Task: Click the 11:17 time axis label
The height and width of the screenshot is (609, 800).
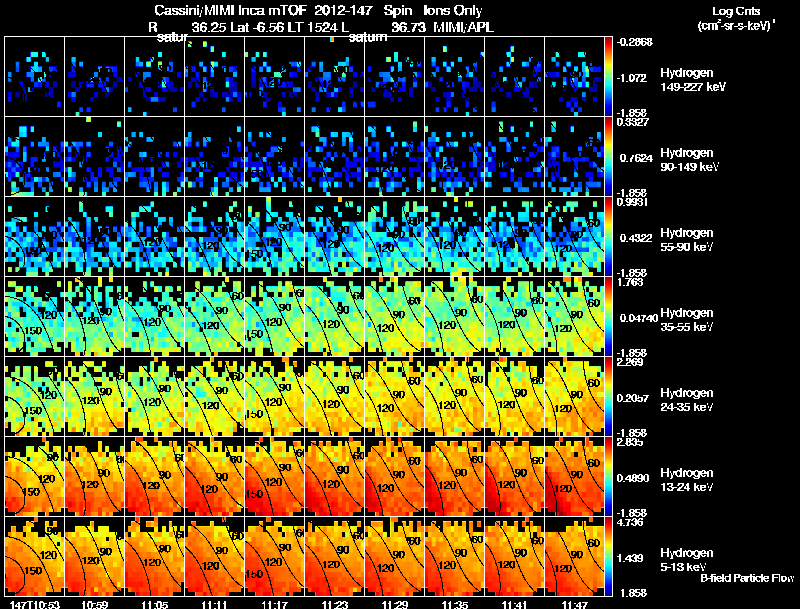Action: [274, 604]
